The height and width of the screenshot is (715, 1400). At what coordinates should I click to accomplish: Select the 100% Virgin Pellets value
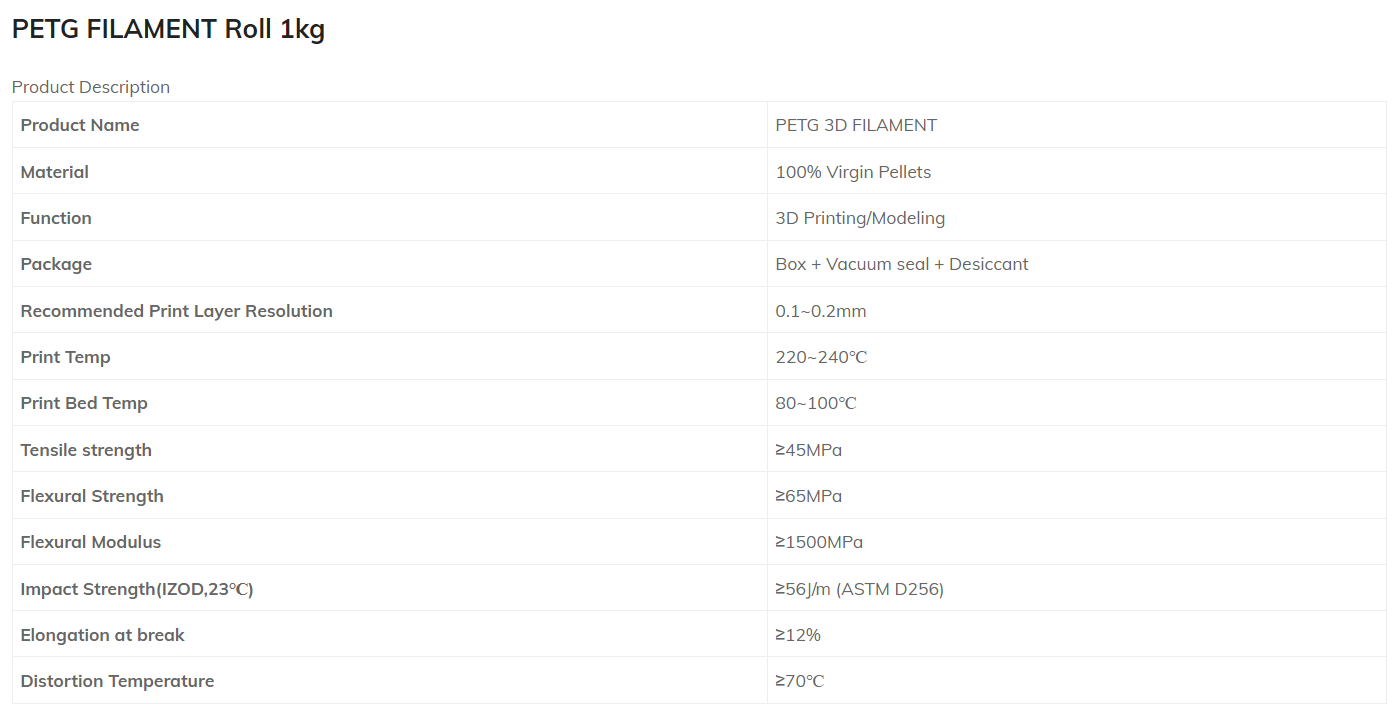tap(853, 172)
